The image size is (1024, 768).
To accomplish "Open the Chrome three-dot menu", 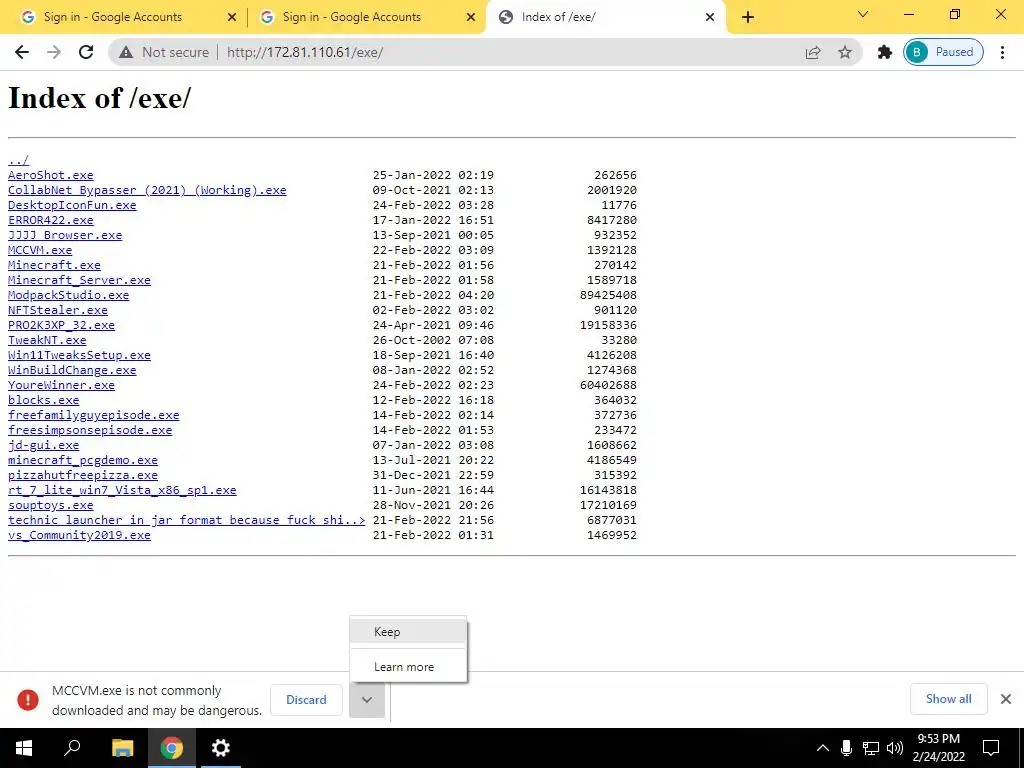I will pyautogui.click(x=1002, y=52).
